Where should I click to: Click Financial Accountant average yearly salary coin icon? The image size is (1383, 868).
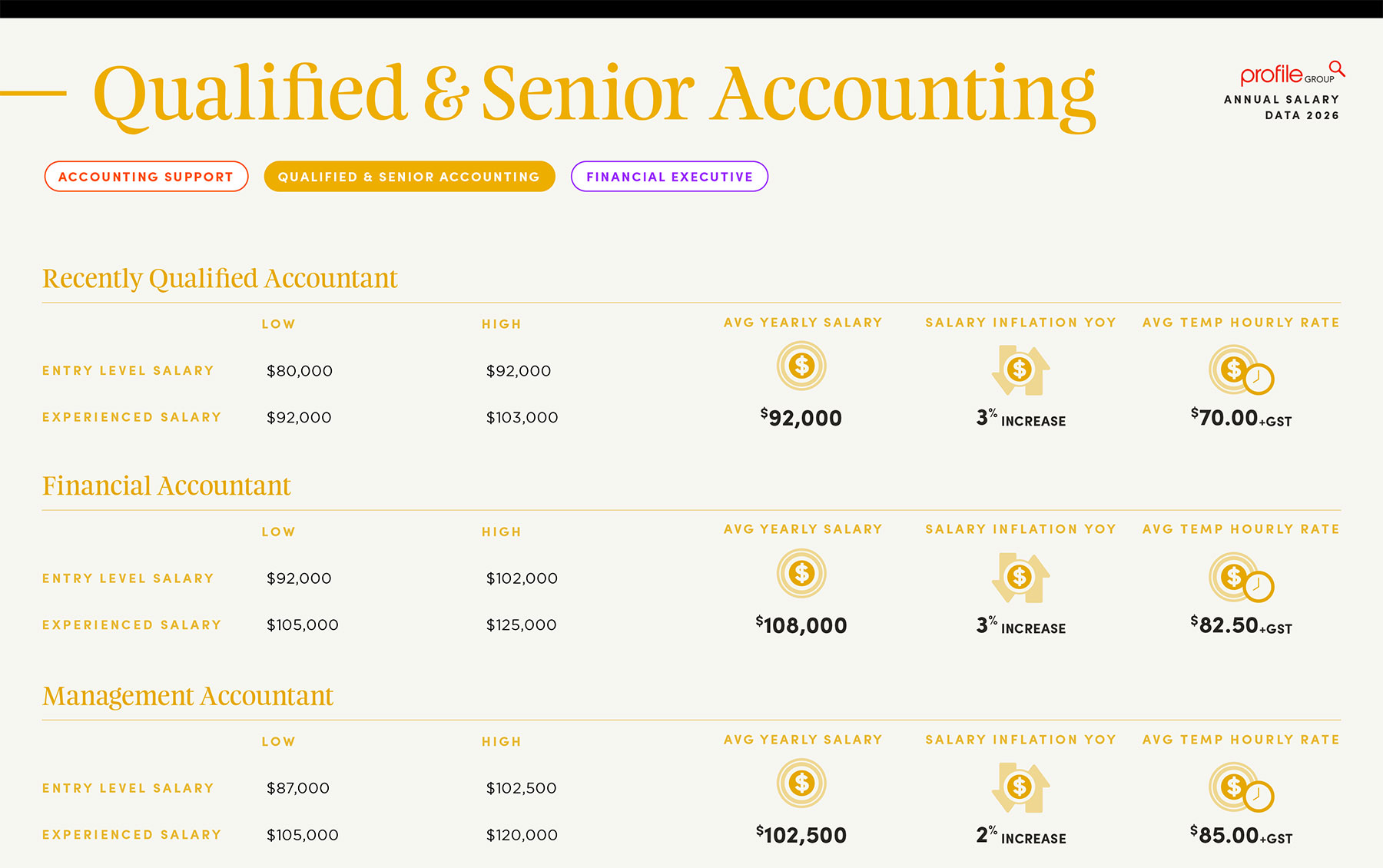[x=801, y=573]
